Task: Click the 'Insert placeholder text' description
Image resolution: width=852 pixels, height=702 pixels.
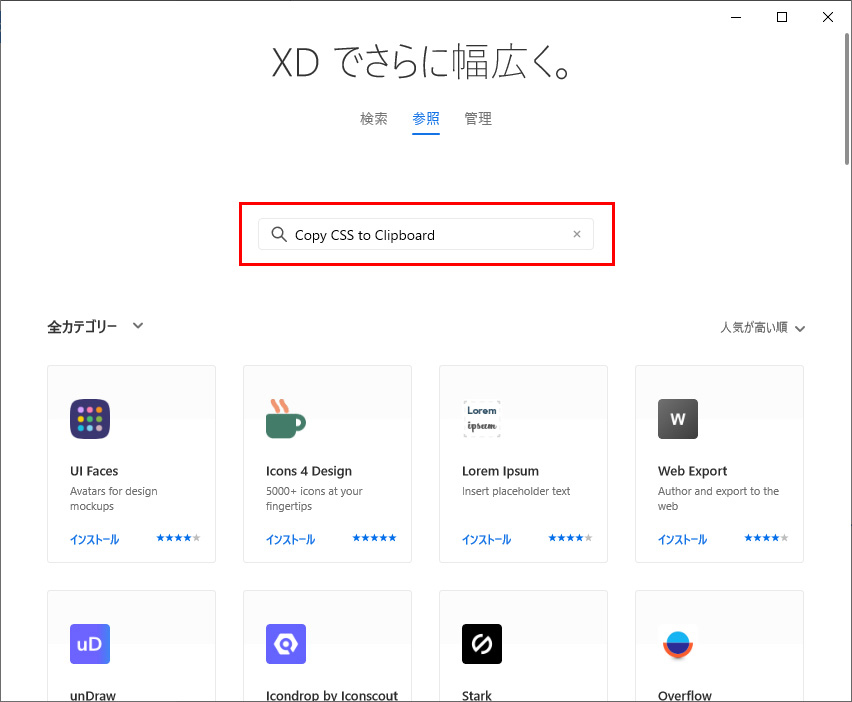Action: 516,491
